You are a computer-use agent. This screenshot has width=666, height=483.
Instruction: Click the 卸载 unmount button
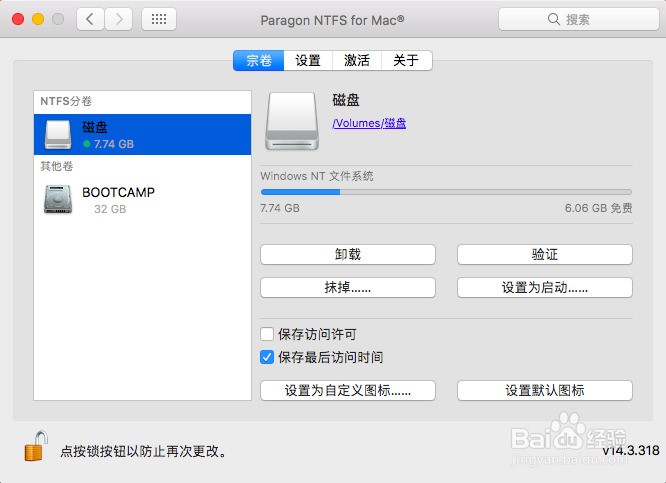pos(348,254)
